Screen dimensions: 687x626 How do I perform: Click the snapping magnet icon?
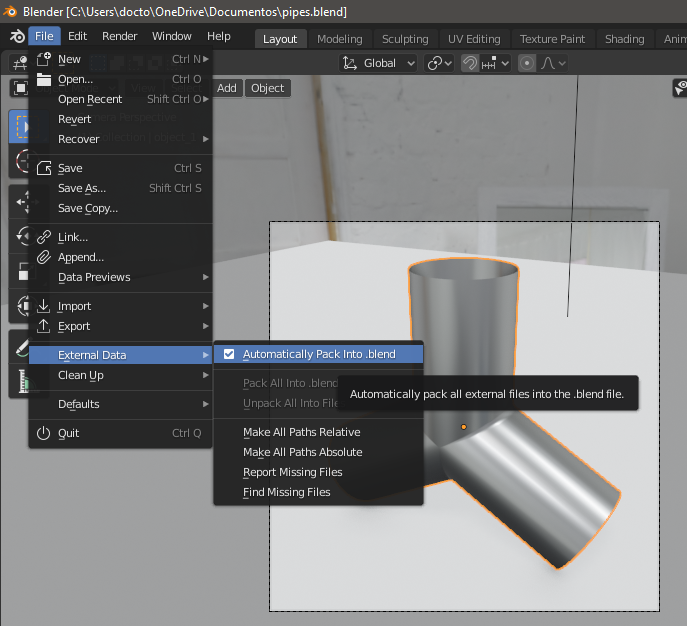click(470, 63)
